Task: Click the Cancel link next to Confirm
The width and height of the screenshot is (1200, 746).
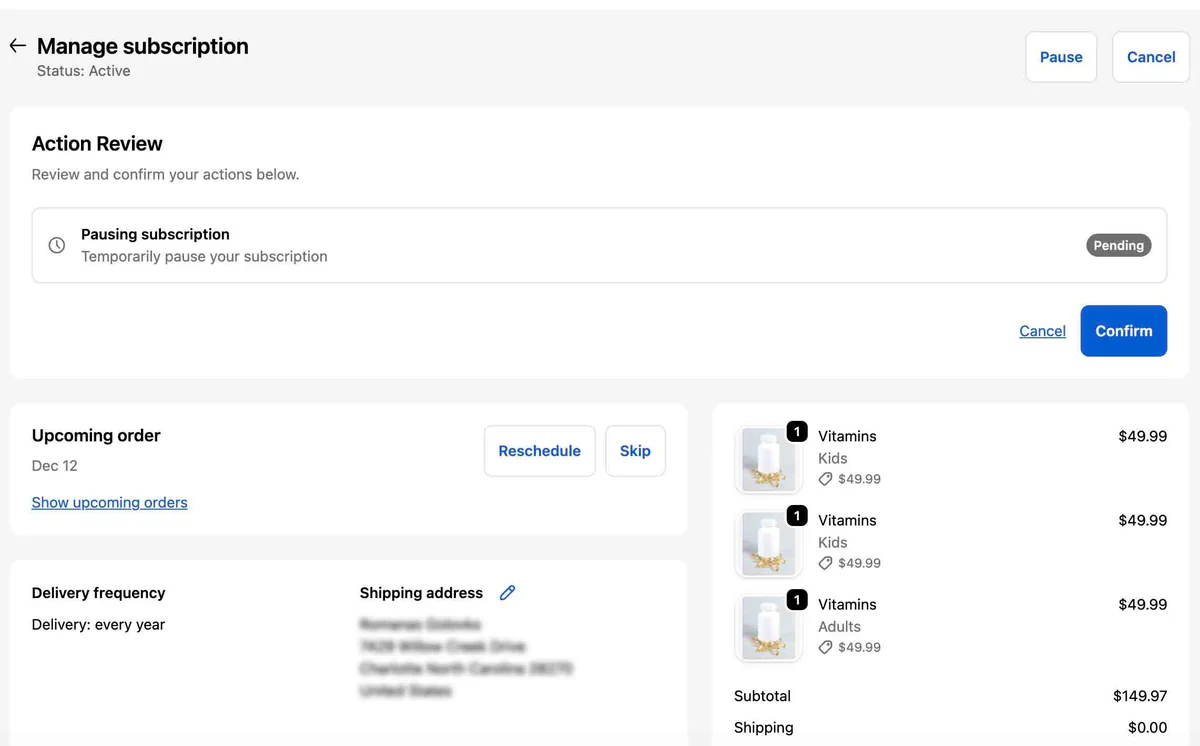Action: (1042, 331)
